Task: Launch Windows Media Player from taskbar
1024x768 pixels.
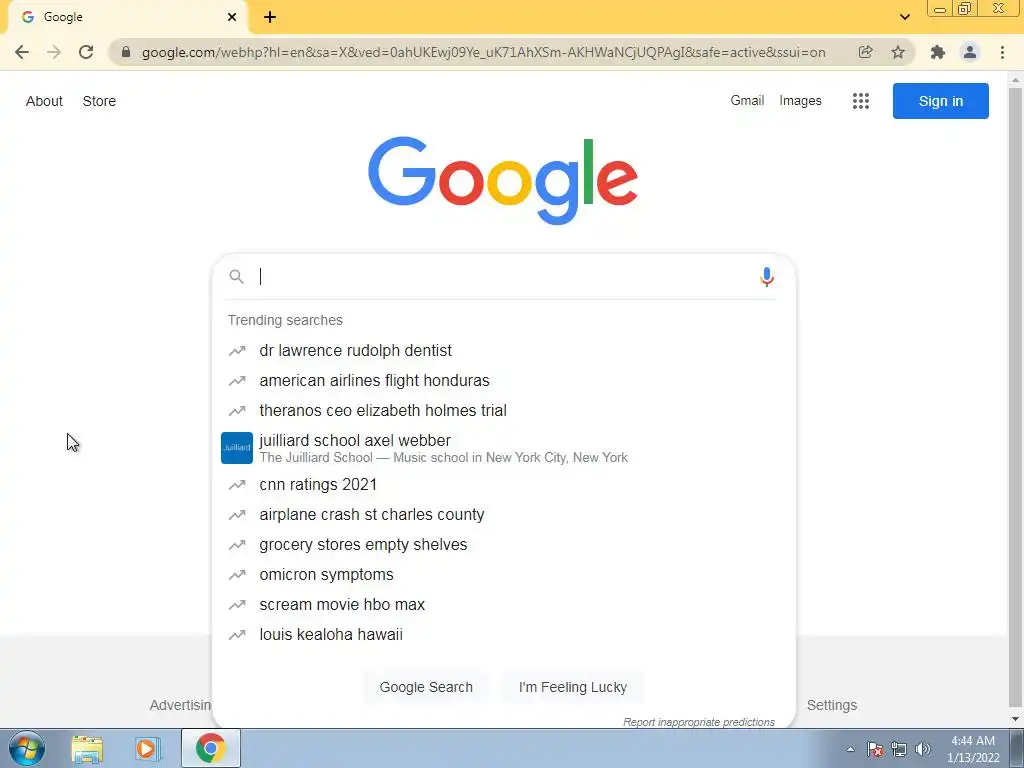Action: click(148, 748)
